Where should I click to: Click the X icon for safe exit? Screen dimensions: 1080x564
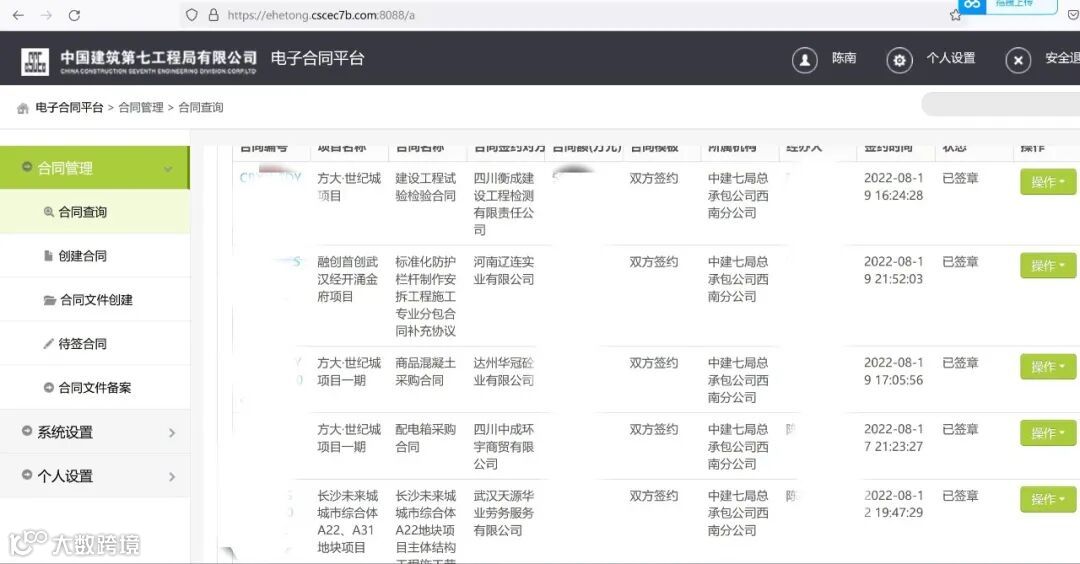[1018, 60]
